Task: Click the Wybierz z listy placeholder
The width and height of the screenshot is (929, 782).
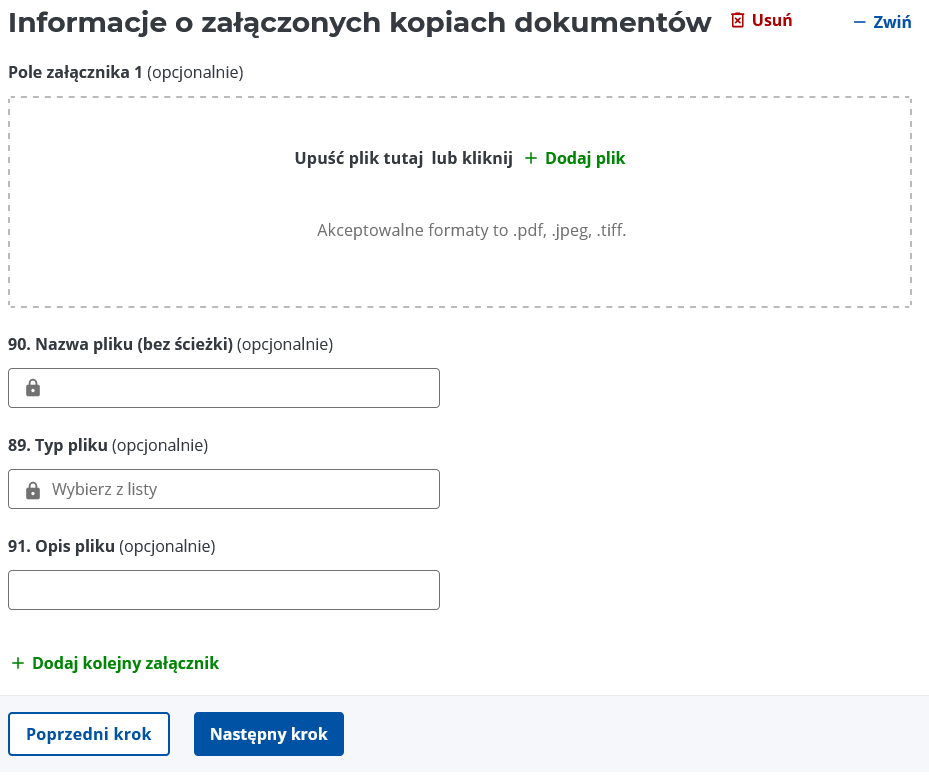Action: (x=104, y=489)
